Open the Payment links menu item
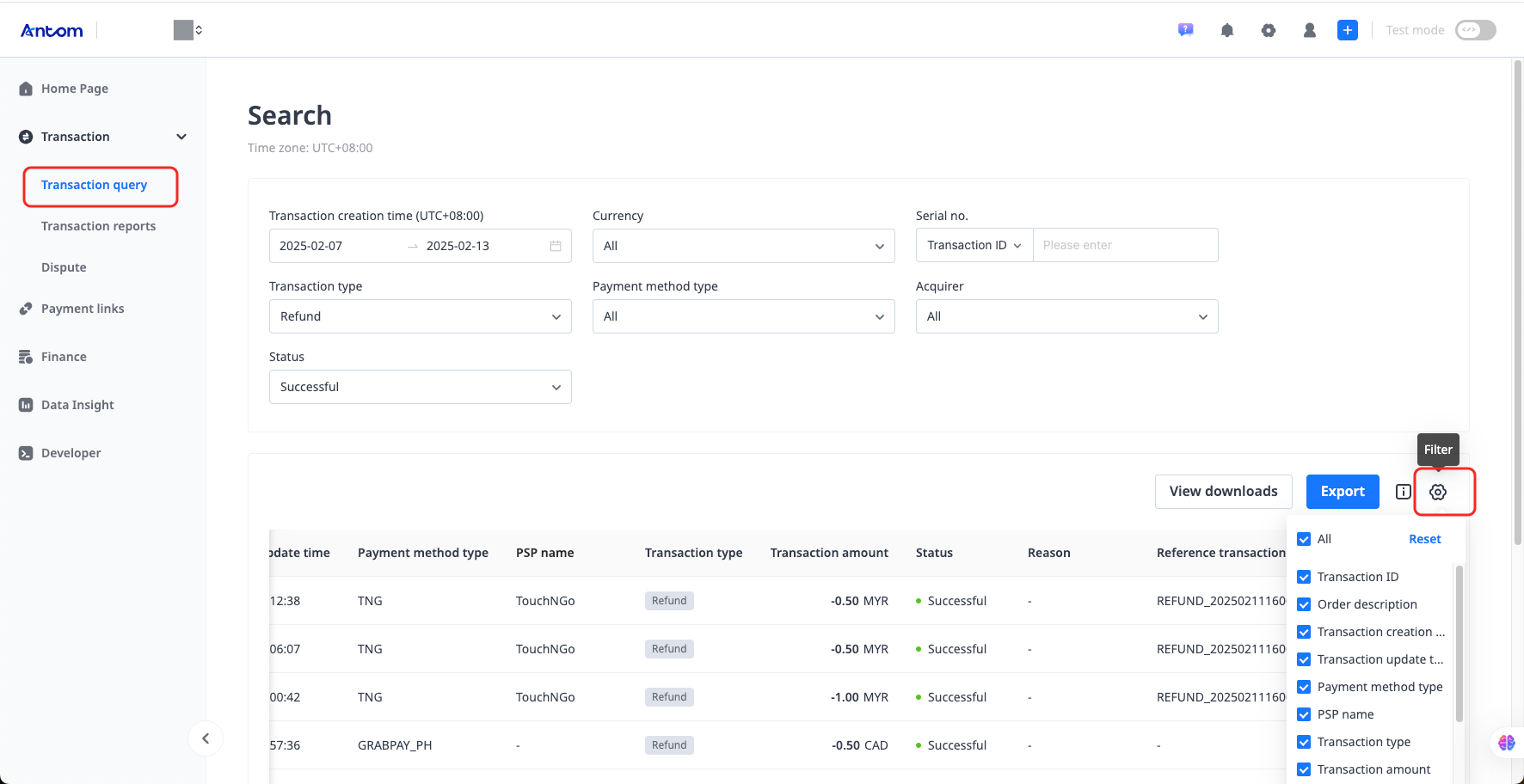 pos(83,309)
